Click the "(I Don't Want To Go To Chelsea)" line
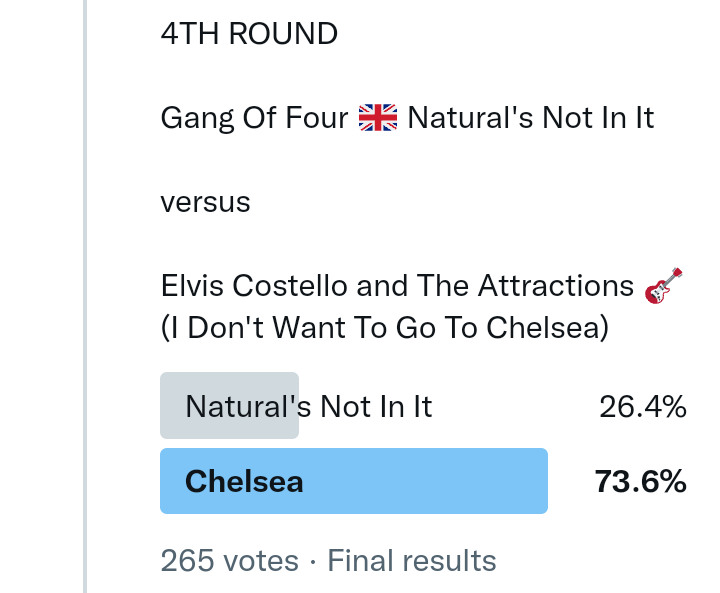720x593 pixels. [x=384, y=328]
